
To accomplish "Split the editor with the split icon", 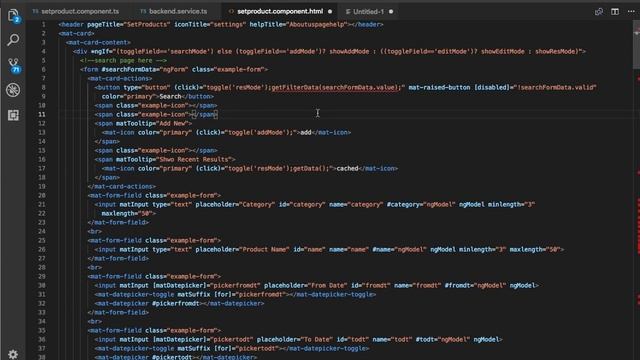I will (x=615, y=11).
